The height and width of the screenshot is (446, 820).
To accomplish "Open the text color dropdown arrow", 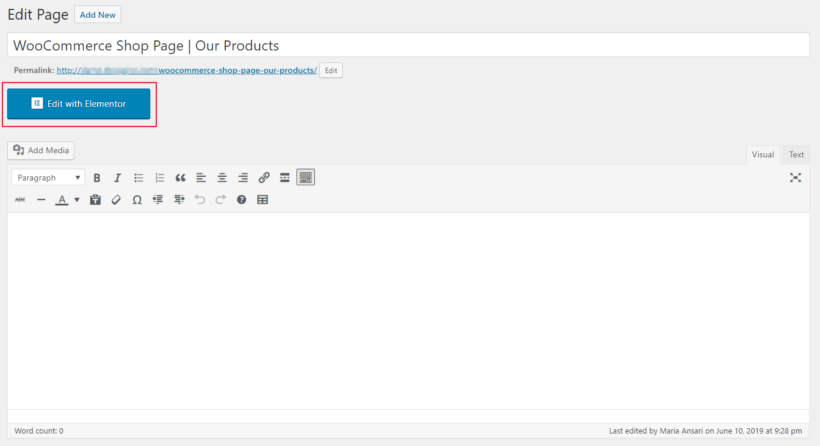I will [77, 200].
